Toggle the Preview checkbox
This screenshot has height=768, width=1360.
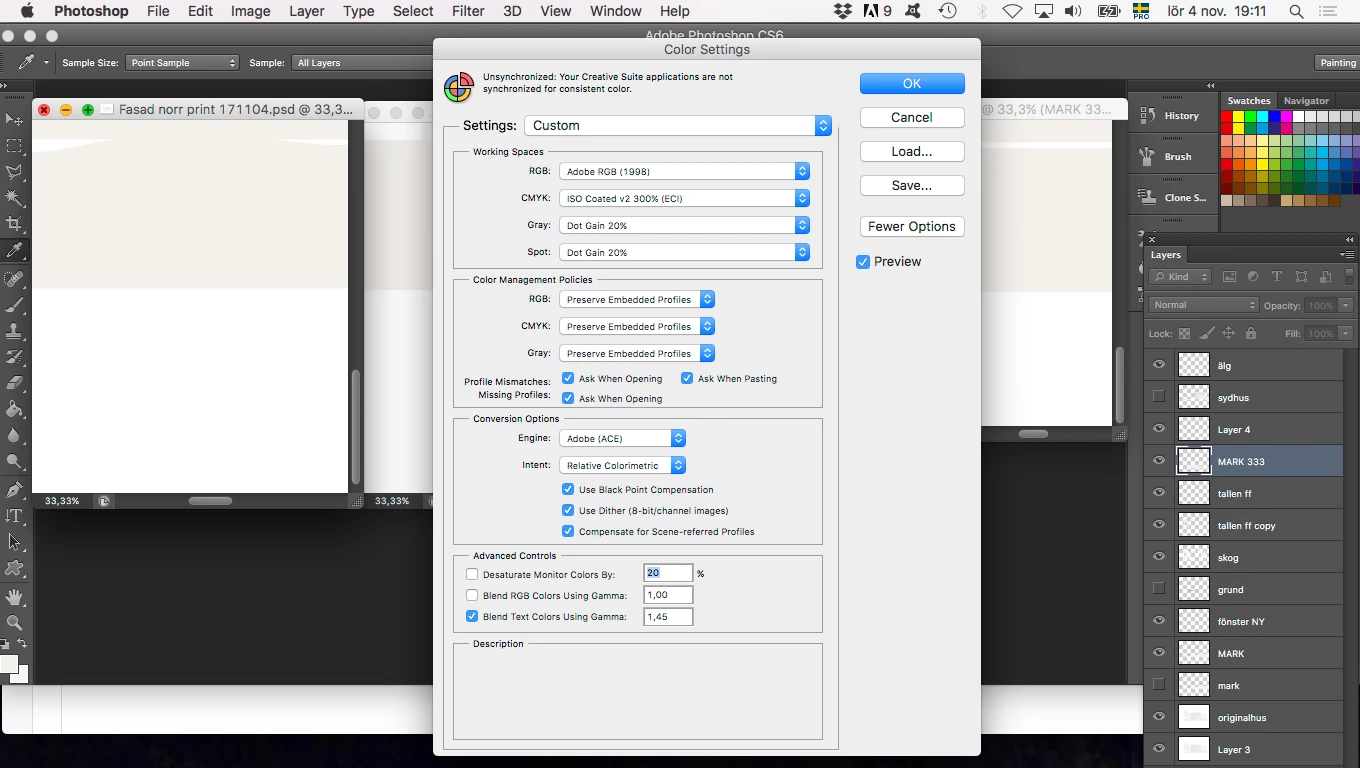[863, 262]
